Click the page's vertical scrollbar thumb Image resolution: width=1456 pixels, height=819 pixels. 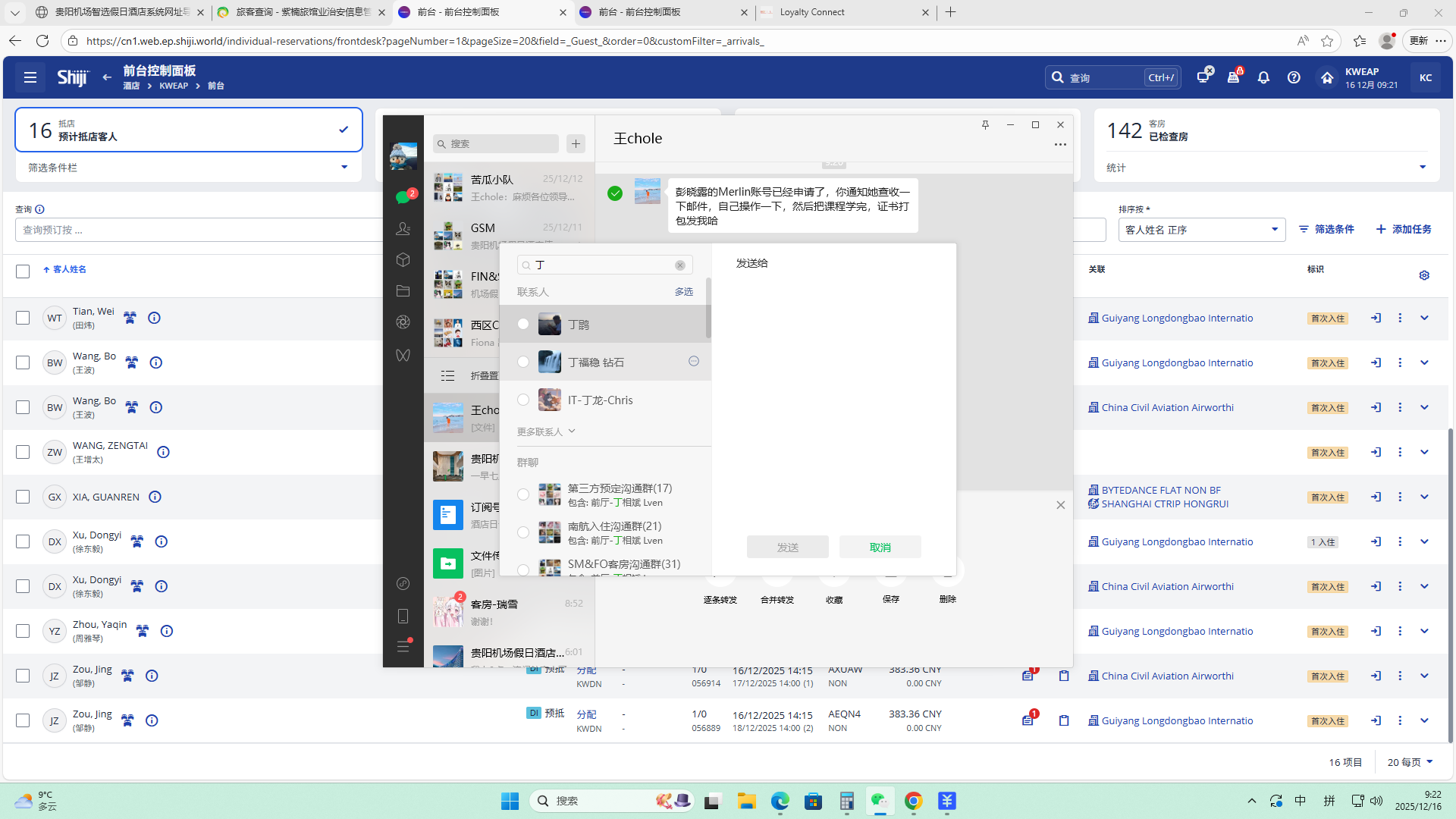pyautogui.click(x=1451, y=584)
